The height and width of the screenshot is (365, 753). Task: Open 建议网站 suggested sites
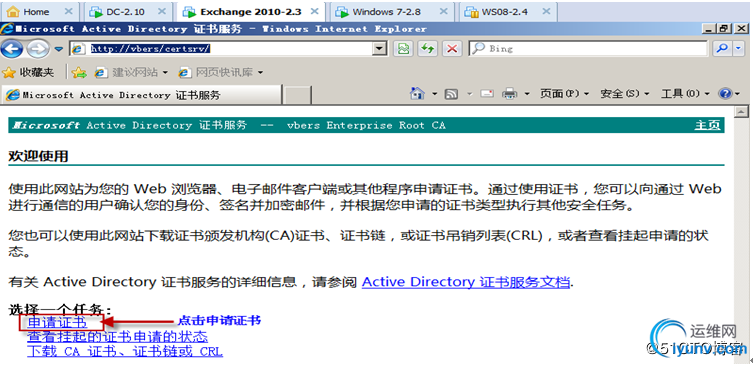(x=131, y=73)
